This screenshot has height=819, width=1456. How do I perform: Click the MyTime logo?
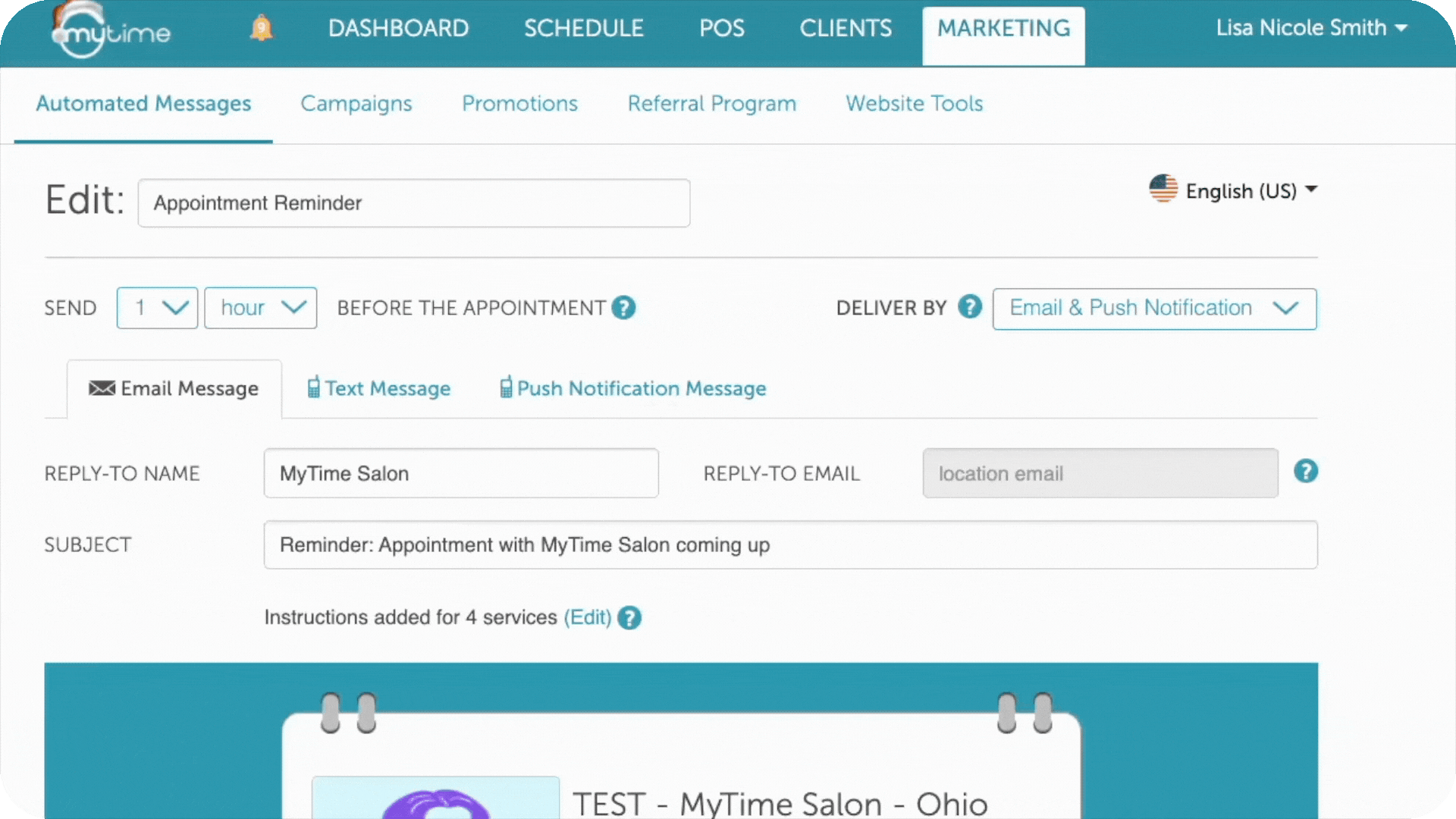111,30
